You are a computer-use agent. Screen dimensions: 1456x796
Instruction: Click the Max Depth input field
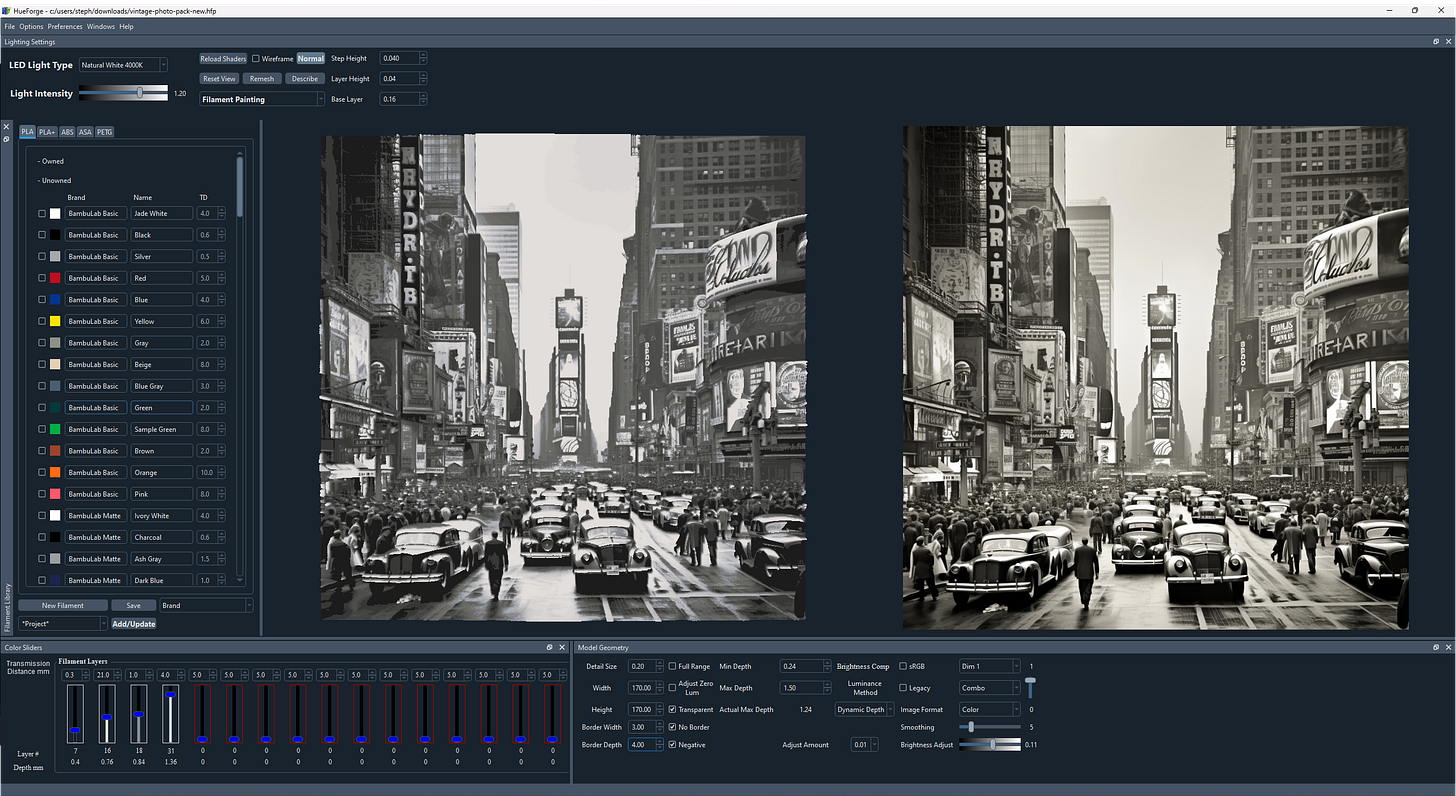[802, 688]
